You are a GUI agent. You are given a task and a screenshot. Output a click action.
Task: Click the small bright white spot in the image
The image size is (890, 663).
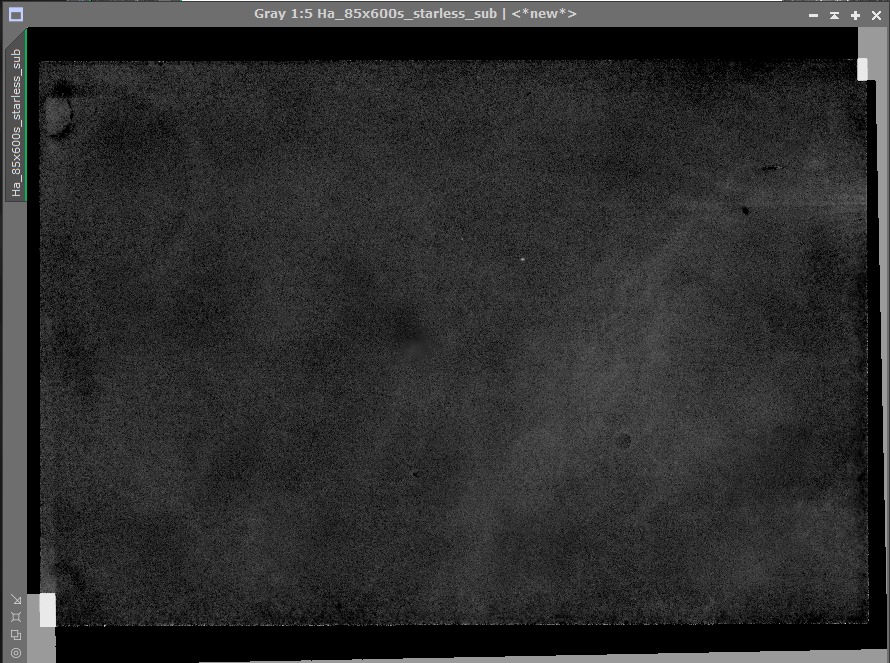[522, 259]
